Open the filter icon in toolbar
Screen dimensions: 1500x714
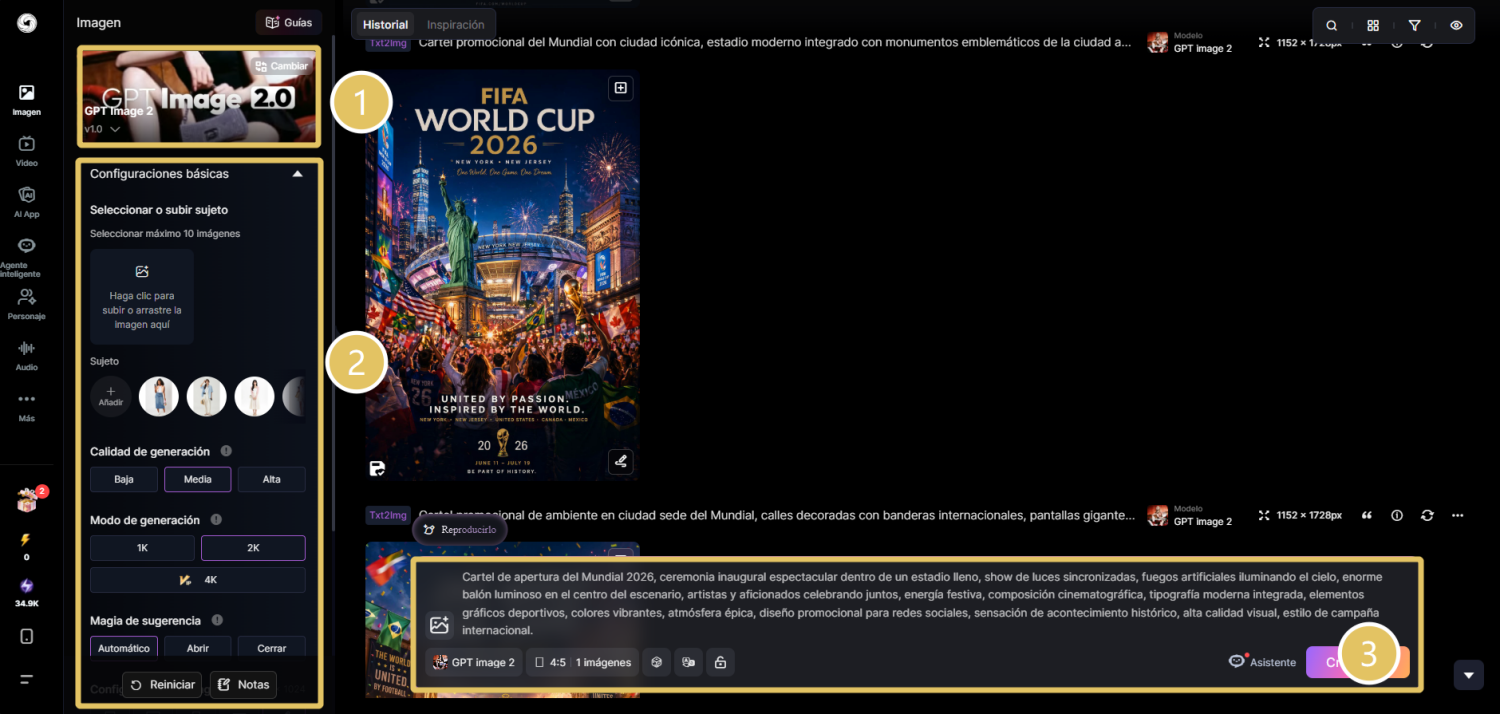point(1414,26)
